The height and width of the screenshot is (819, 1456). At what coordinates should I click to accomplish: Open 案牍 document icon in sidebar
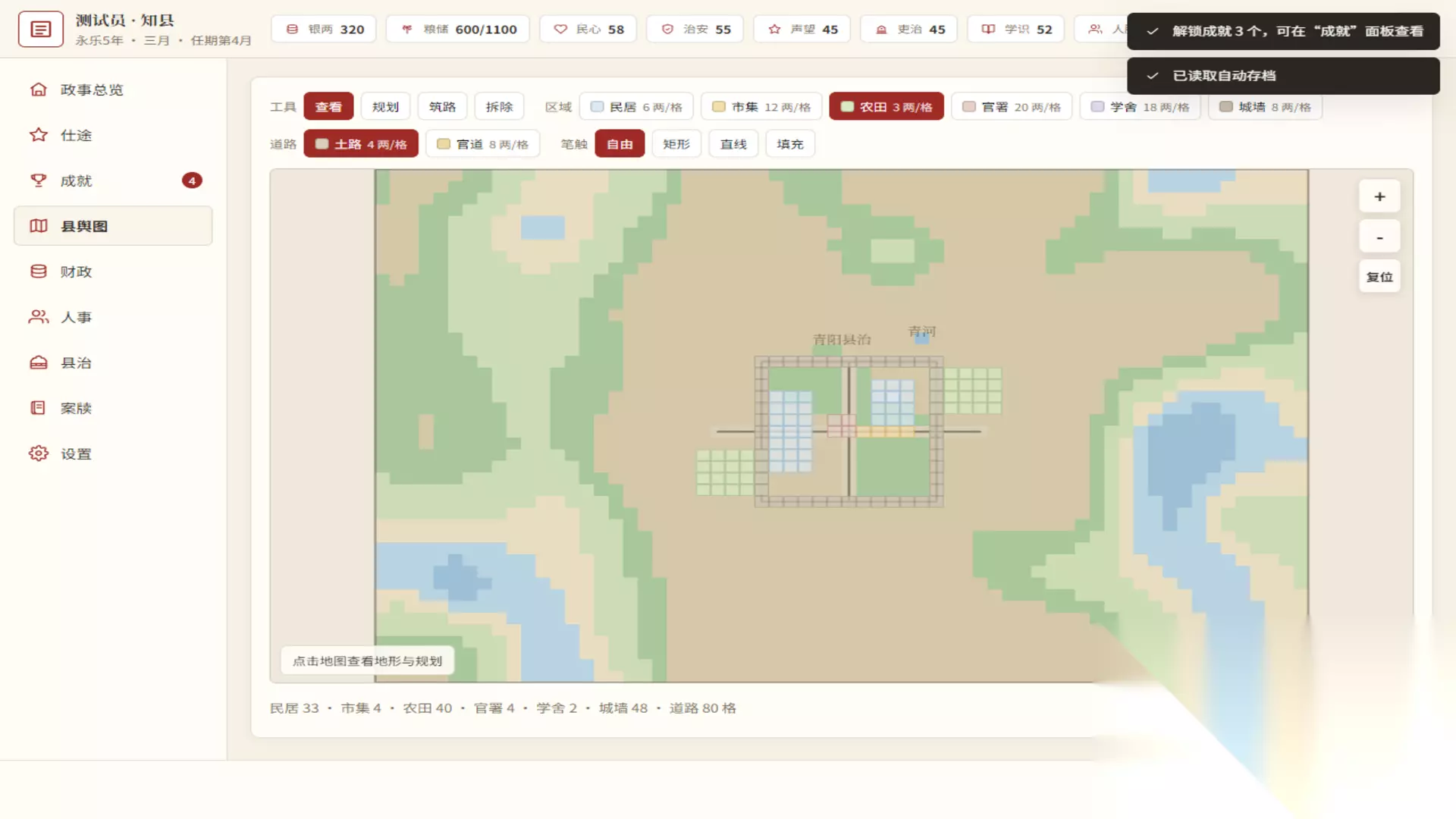click(x=39, y=408)
